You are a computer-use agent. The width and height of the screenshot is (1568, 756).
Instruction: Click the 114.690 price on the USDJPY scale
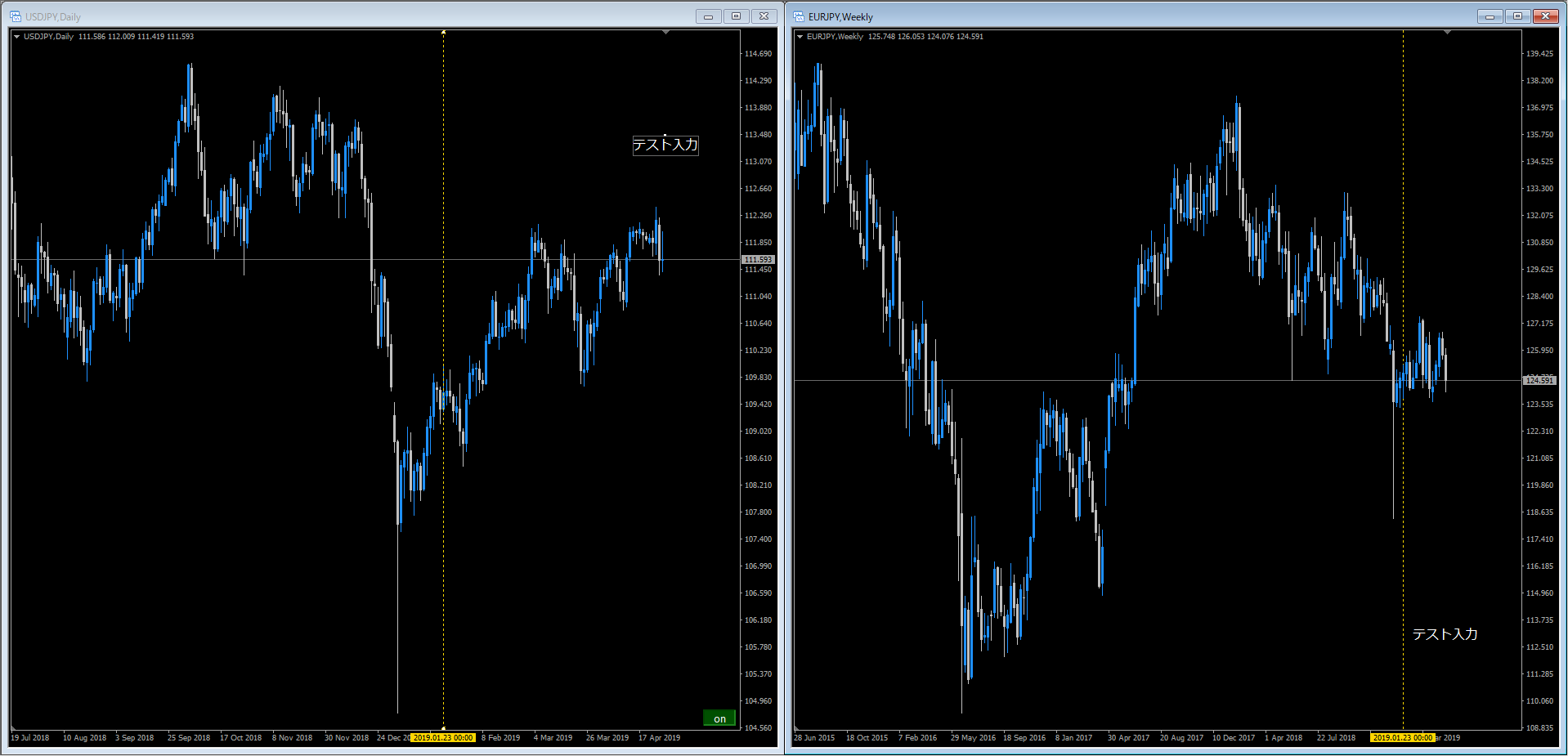tap(758, 54)
